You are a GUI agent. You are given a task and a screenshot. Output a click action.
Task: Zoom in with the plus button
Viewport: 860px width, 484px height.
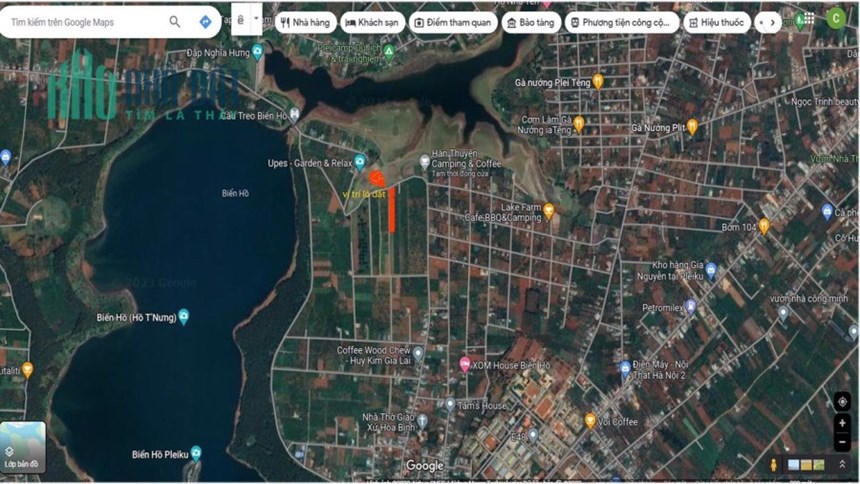tap(842, 423)
